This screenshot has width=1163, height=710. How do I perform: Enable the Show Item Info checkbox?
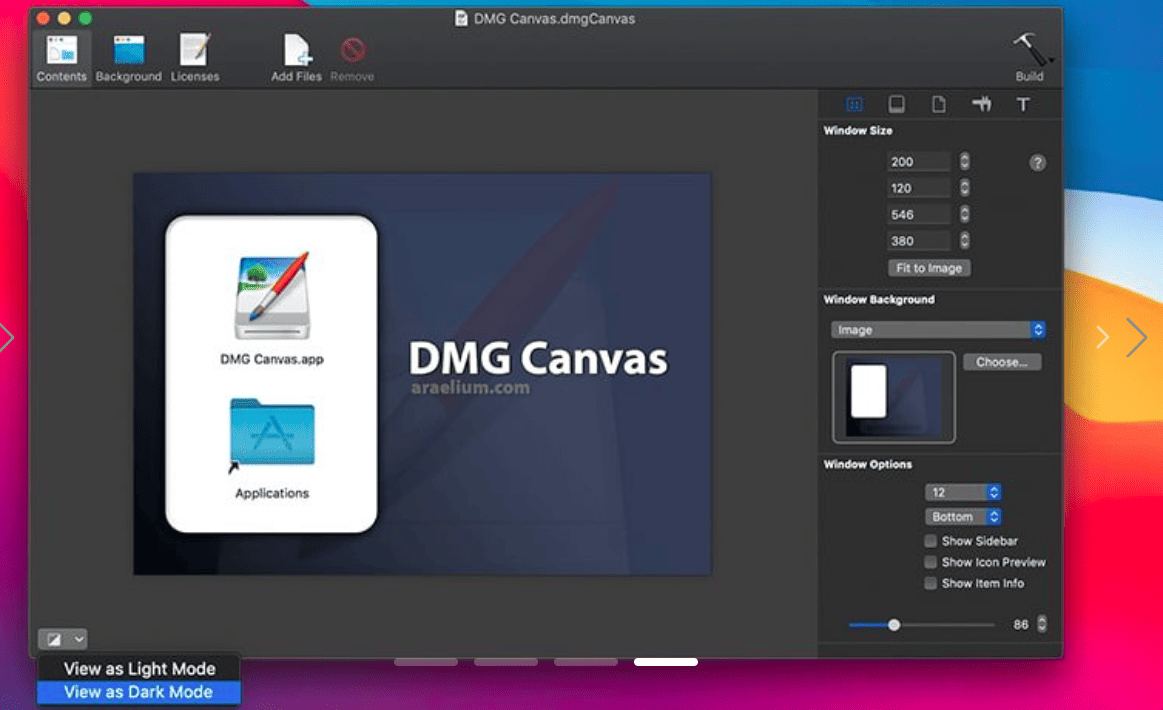[x=930, y=583]
